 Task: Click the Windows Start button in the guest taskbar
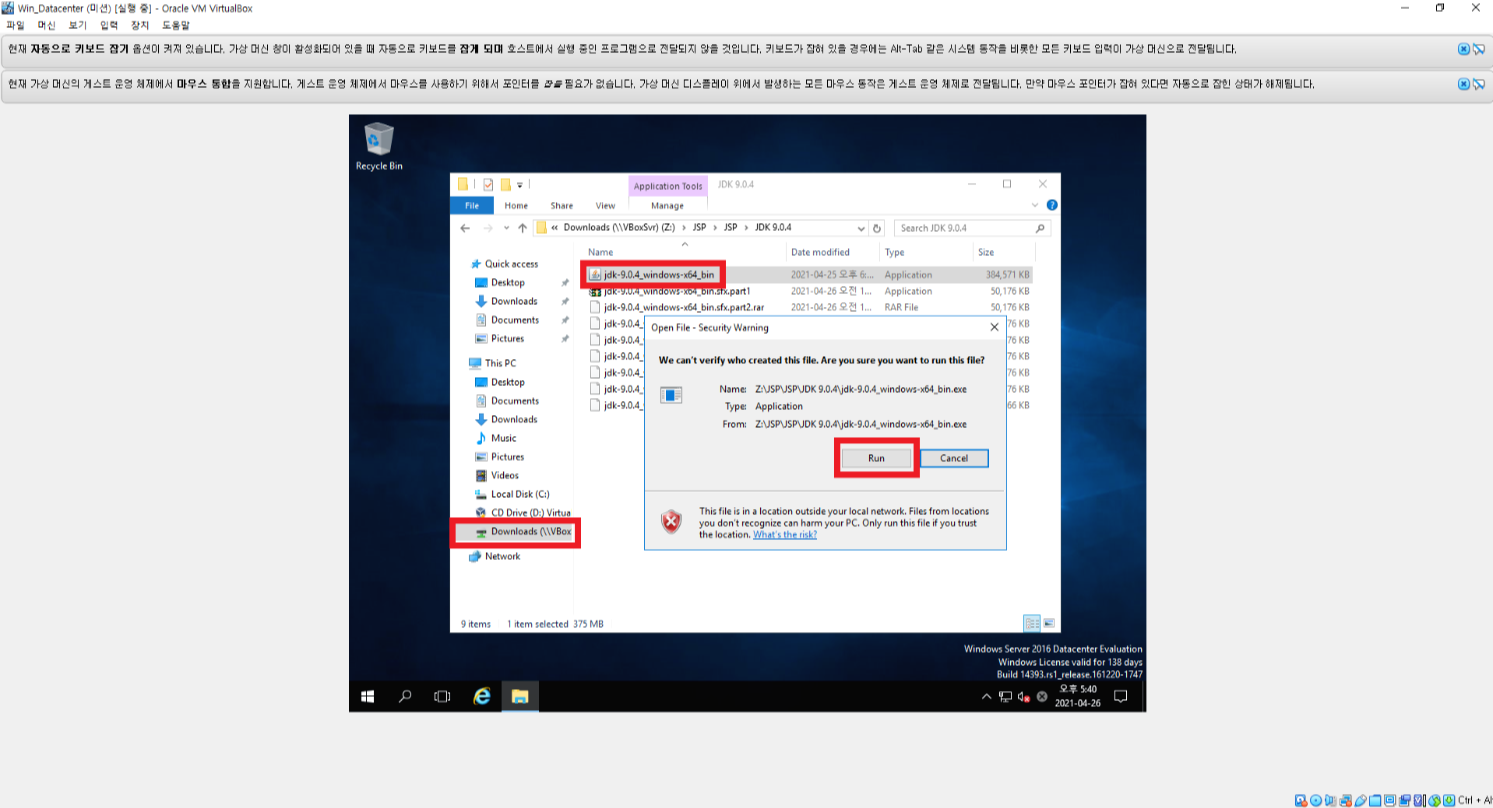coord(367,696)
